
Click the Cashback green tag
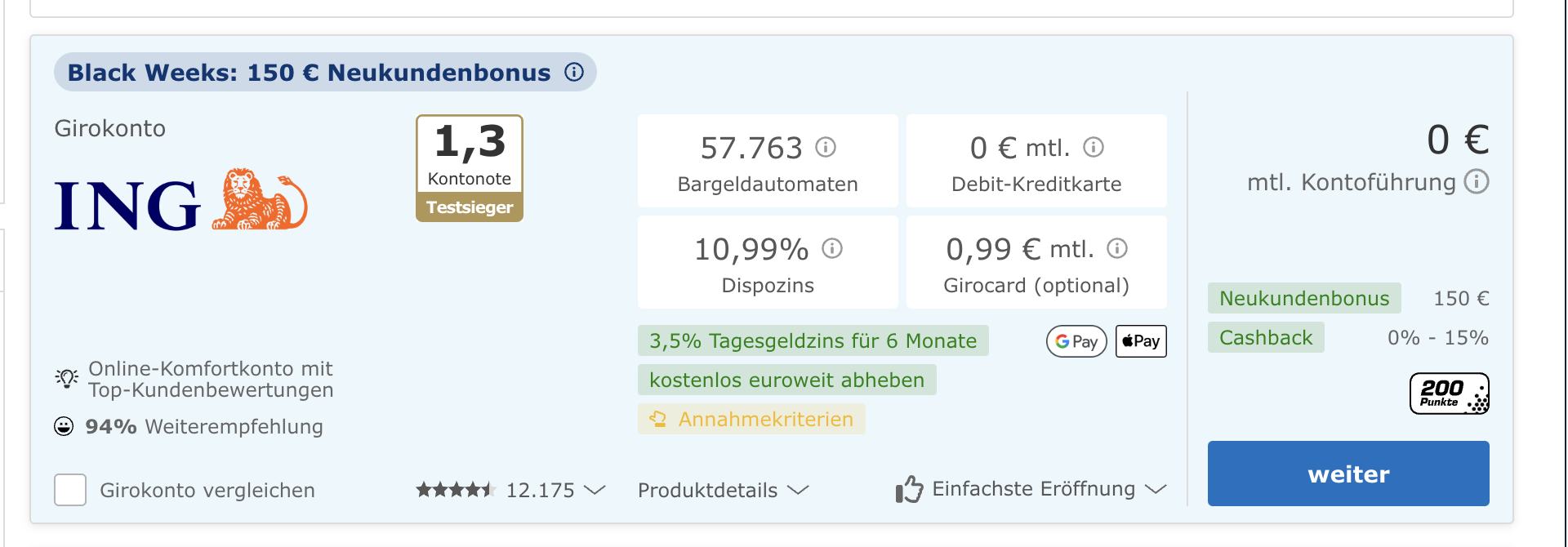click(x=1266, y=337)
